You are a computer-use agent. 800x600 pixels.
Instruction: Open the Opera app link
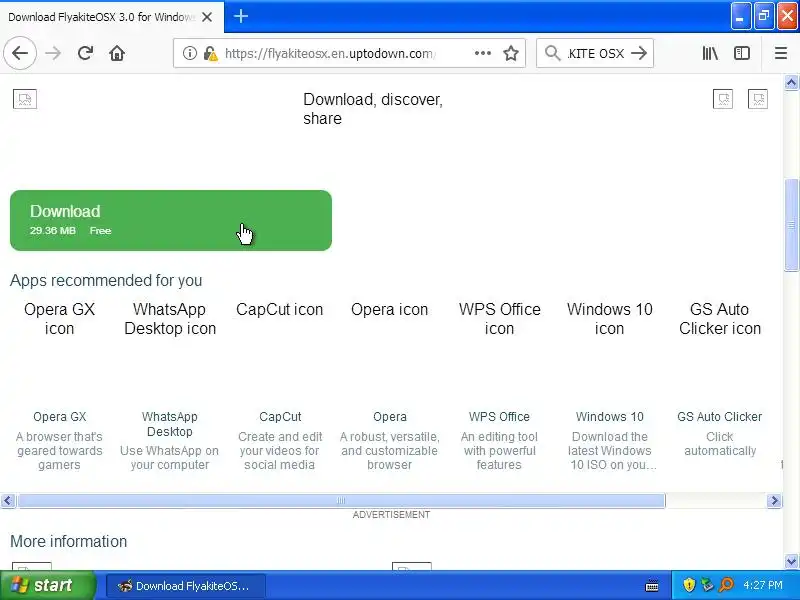pos(390,416)
